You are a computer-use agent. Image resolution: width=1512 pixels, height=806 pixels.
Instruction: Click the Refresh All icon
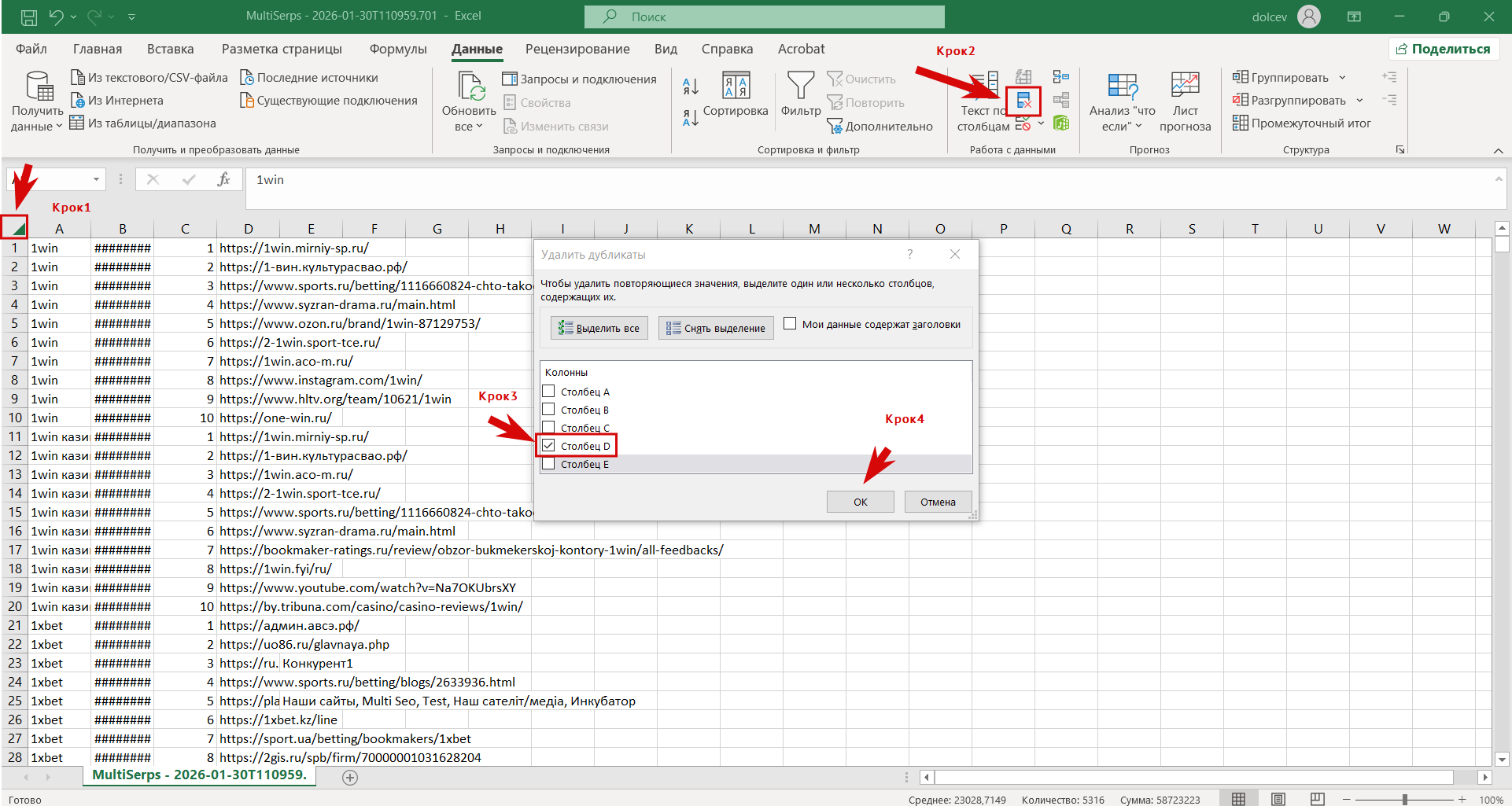pos(470,86)
